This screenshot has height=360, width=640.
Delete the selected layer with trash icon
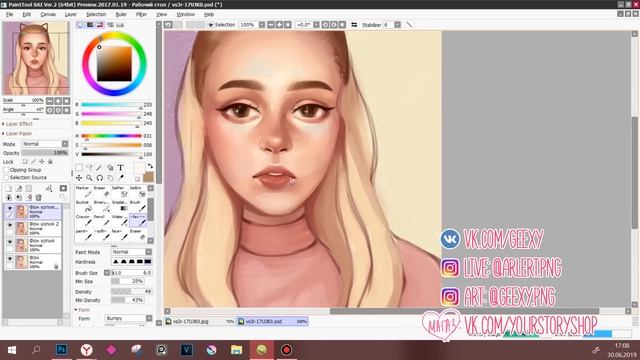click(x=38, y=198)
